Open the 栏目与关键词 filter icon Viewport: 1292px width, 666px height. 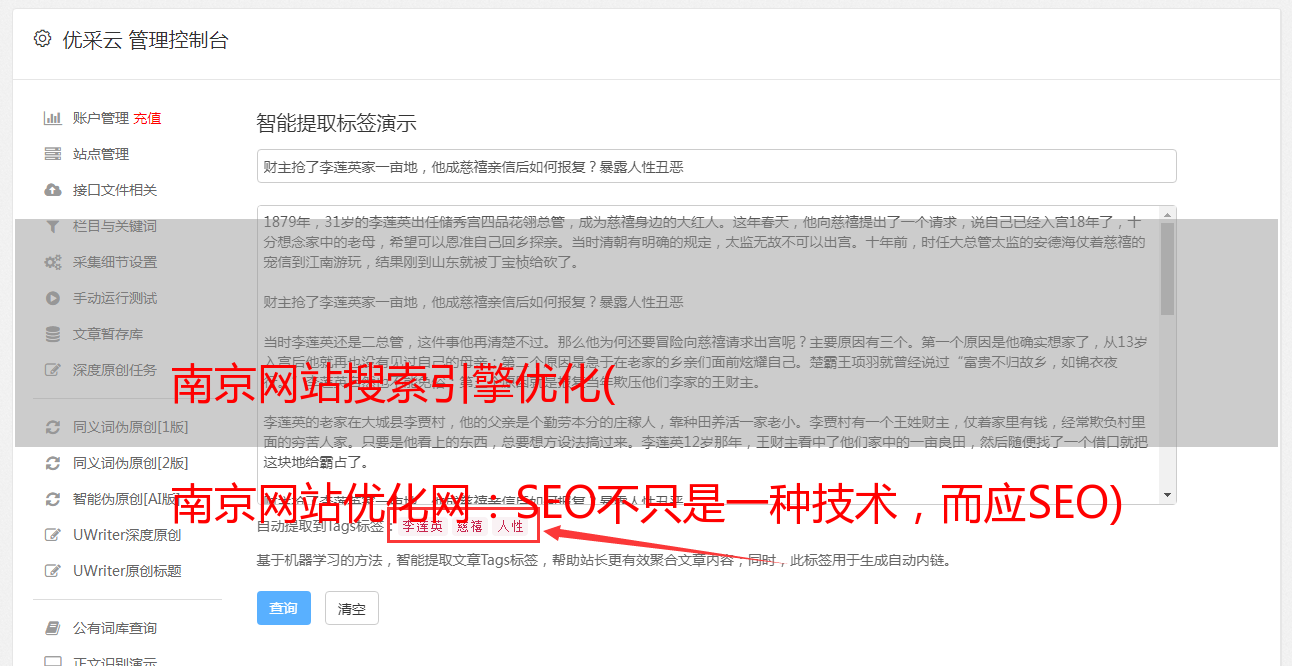(53, 226)
